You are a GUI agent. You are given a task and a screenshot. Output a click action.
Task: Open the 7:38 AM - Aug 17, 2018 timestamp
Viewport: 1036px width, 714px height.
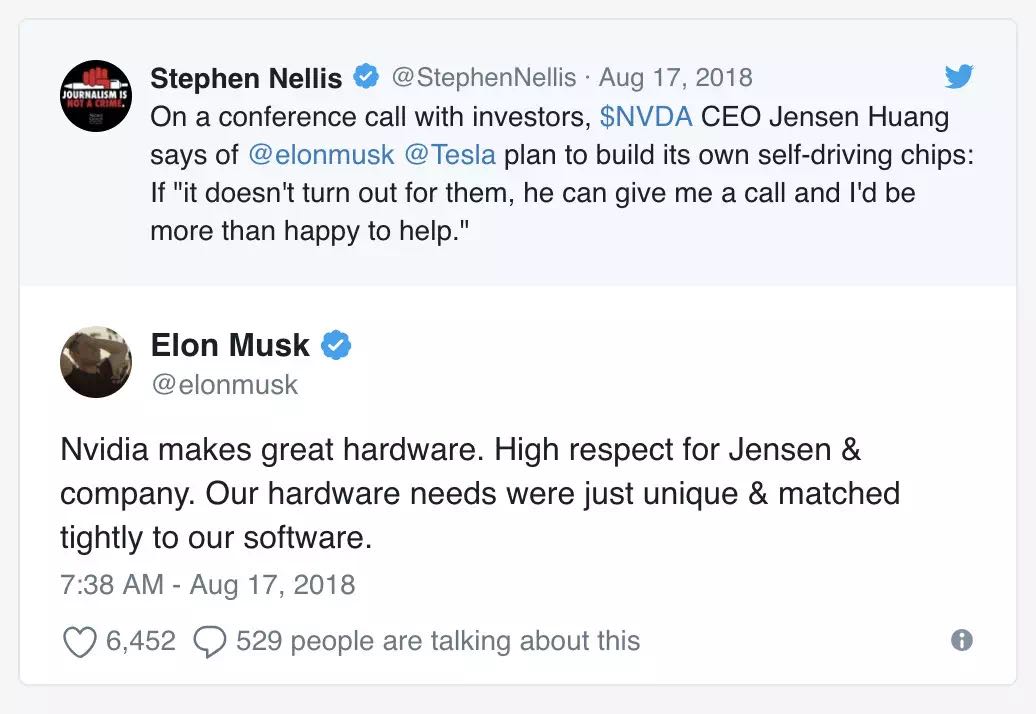pyautogui.click(x=208, y=584)
